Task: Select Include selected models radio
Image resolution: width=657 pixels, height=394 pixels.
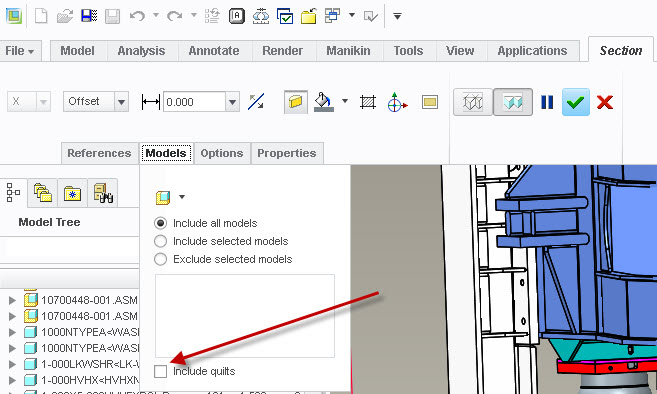Action: click(x=160, y=241)
